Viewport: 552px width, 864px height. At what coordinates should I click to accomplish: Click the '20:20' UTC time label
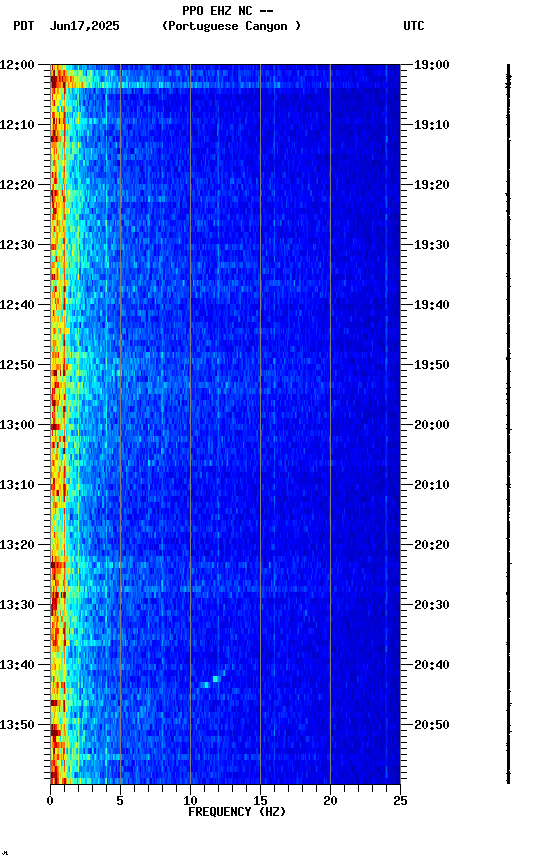point(432,546)
